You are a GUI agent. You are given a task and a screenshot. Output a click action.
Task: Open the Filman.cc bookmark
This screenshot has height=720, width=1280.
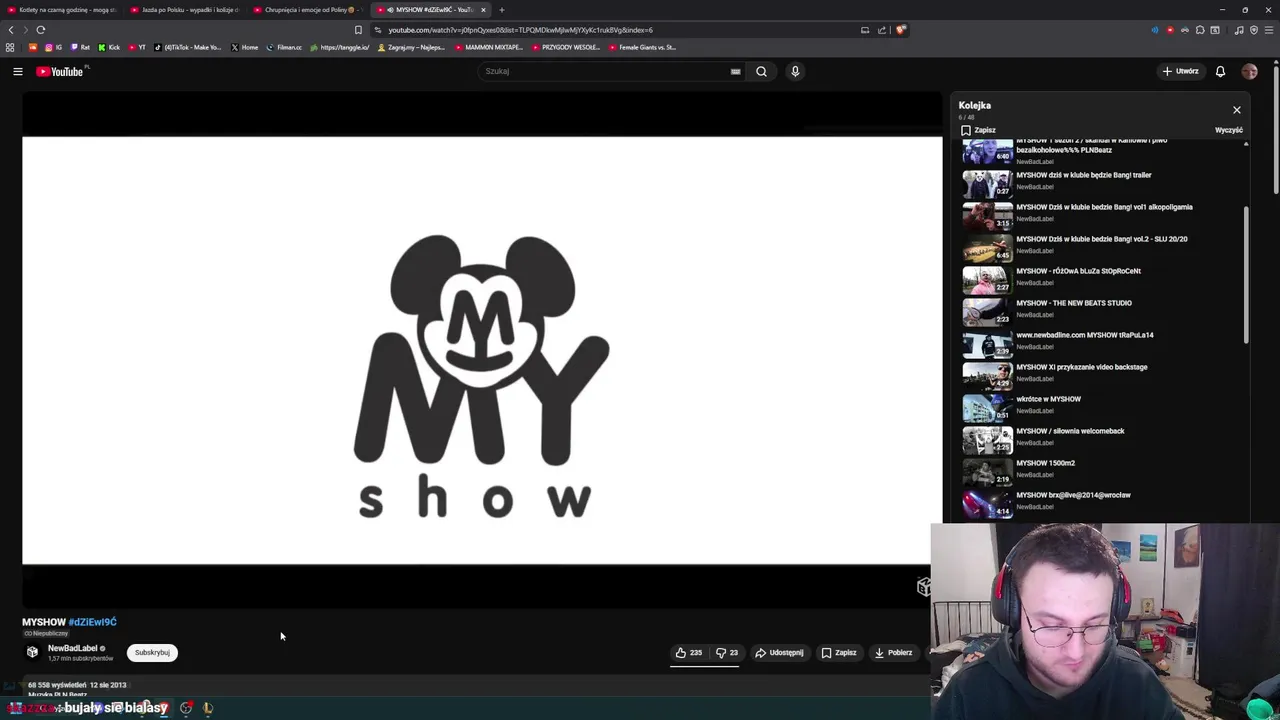click(x=284, y=47)
